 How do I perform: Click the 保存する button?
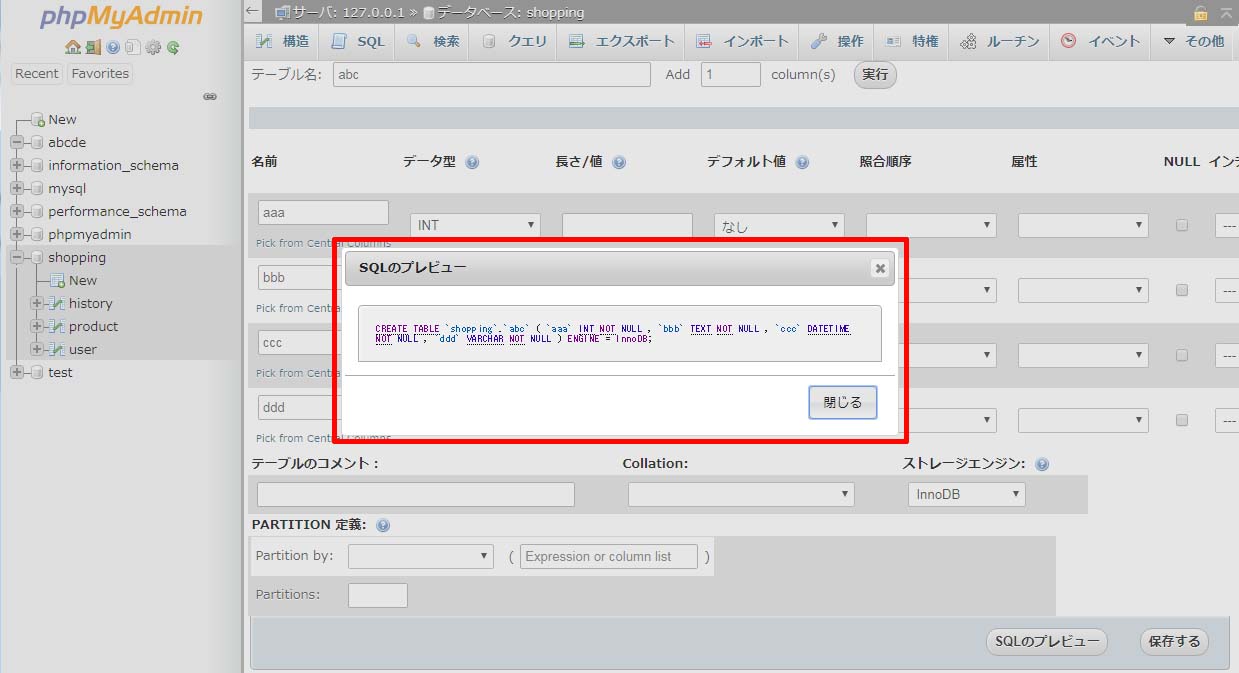pyautogui.click(x=1174, y=642)
